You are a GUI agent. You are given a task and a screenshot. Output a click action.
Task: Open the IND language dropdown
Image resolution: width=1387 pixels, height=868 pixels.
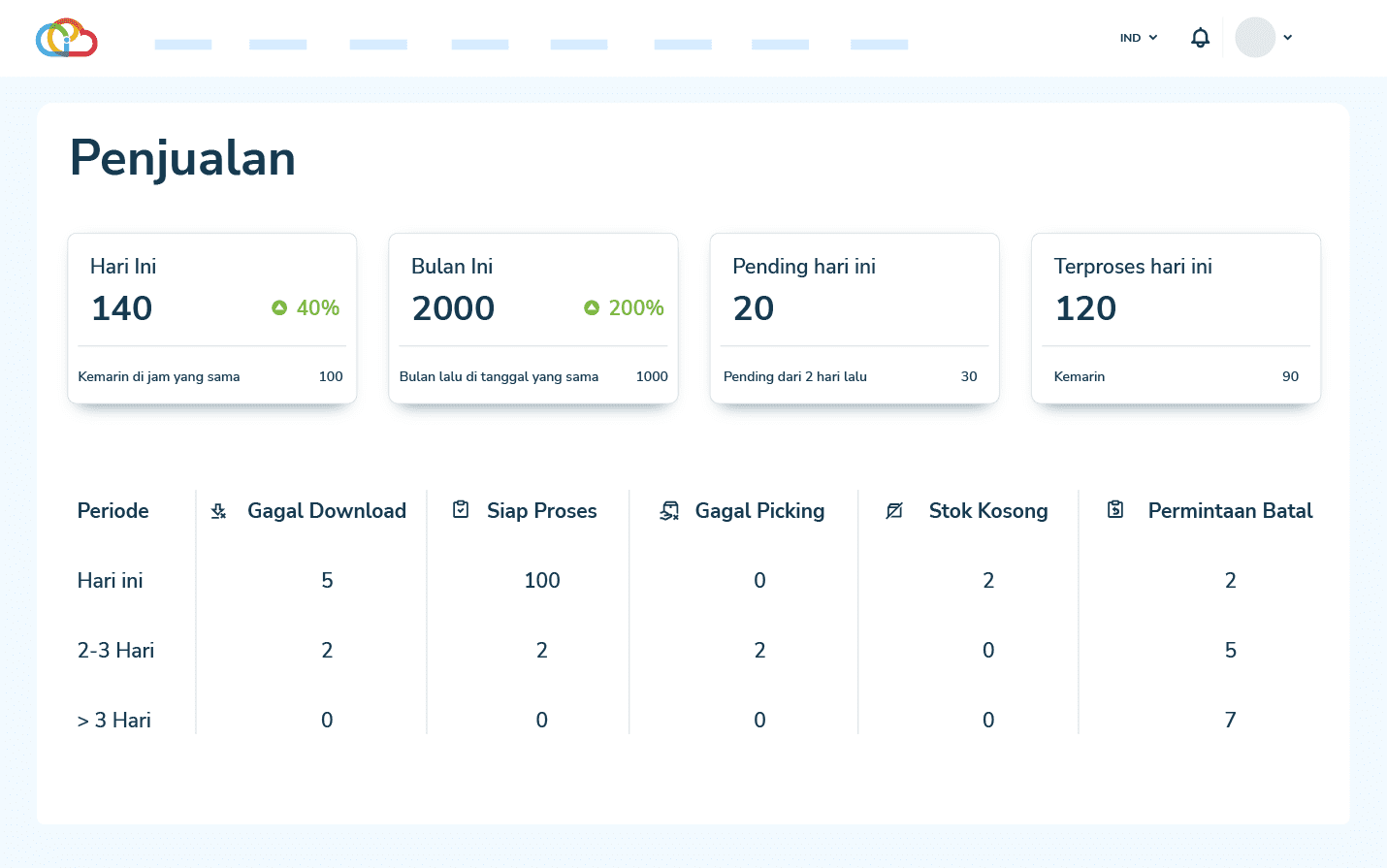coord(1139,38)
